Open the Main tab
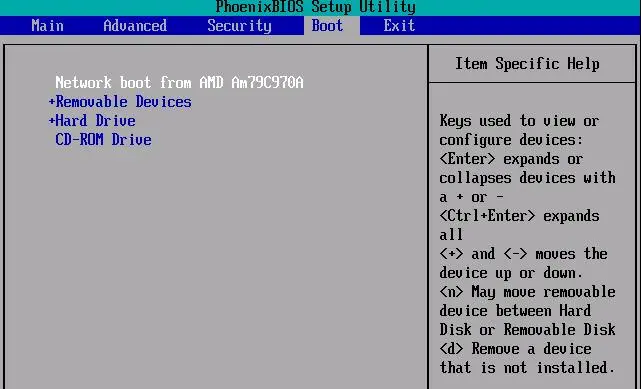The height and width of the screenshot is (389, 641). 47,26
